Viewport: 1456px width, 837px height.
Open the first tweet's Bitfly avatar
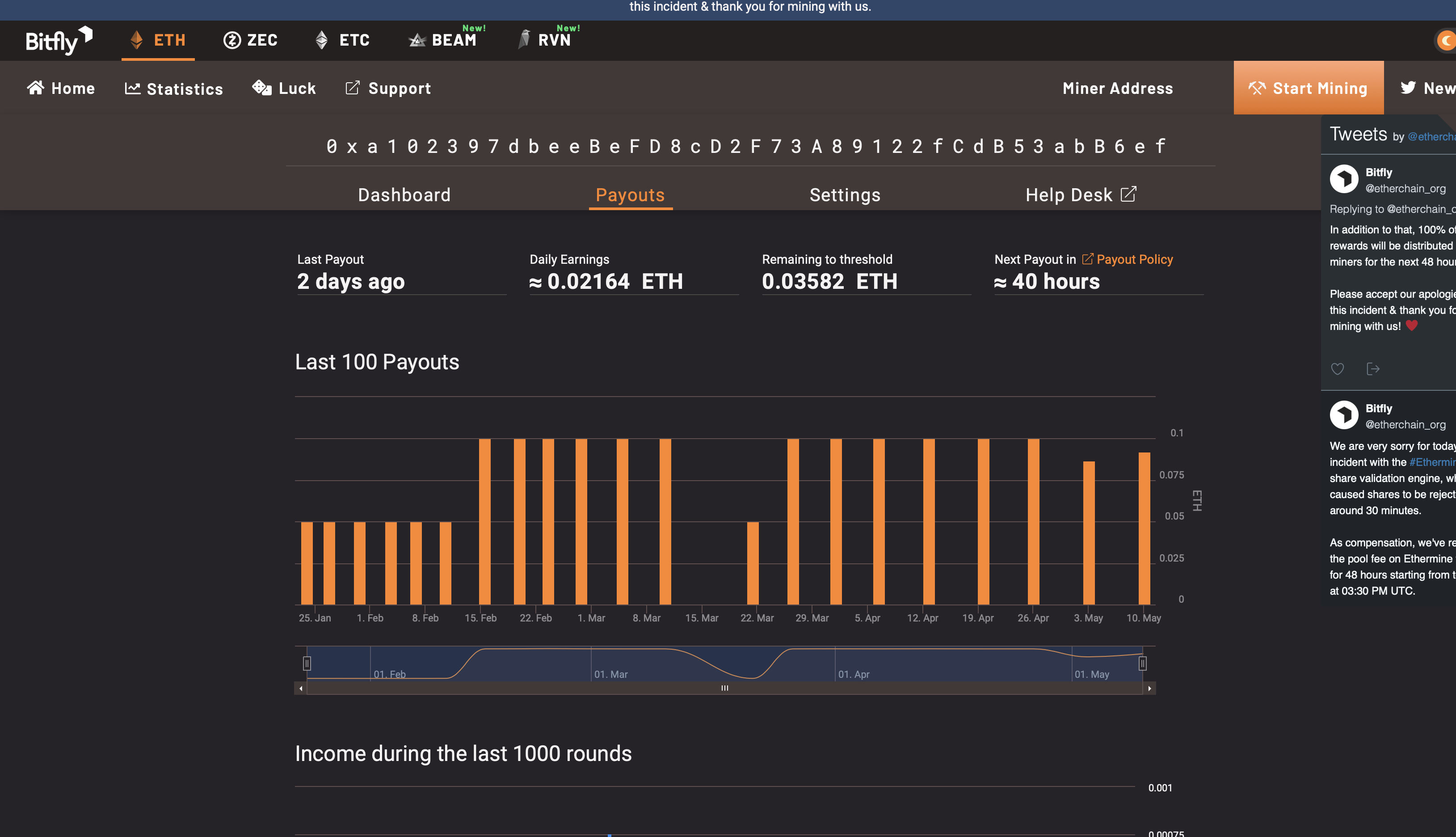1344,179
